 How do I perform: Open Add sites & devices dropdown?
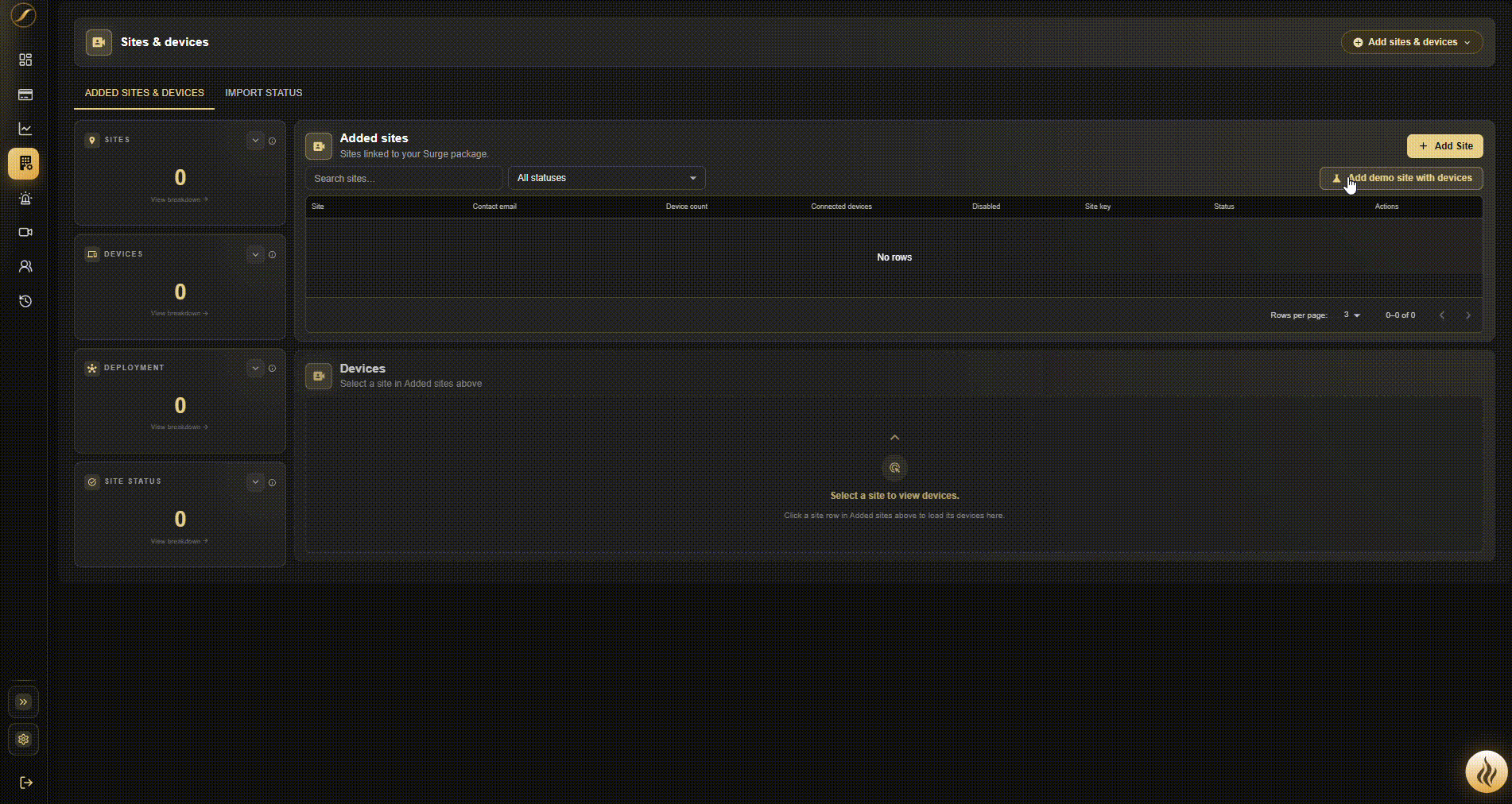[x=1412, y=42]
